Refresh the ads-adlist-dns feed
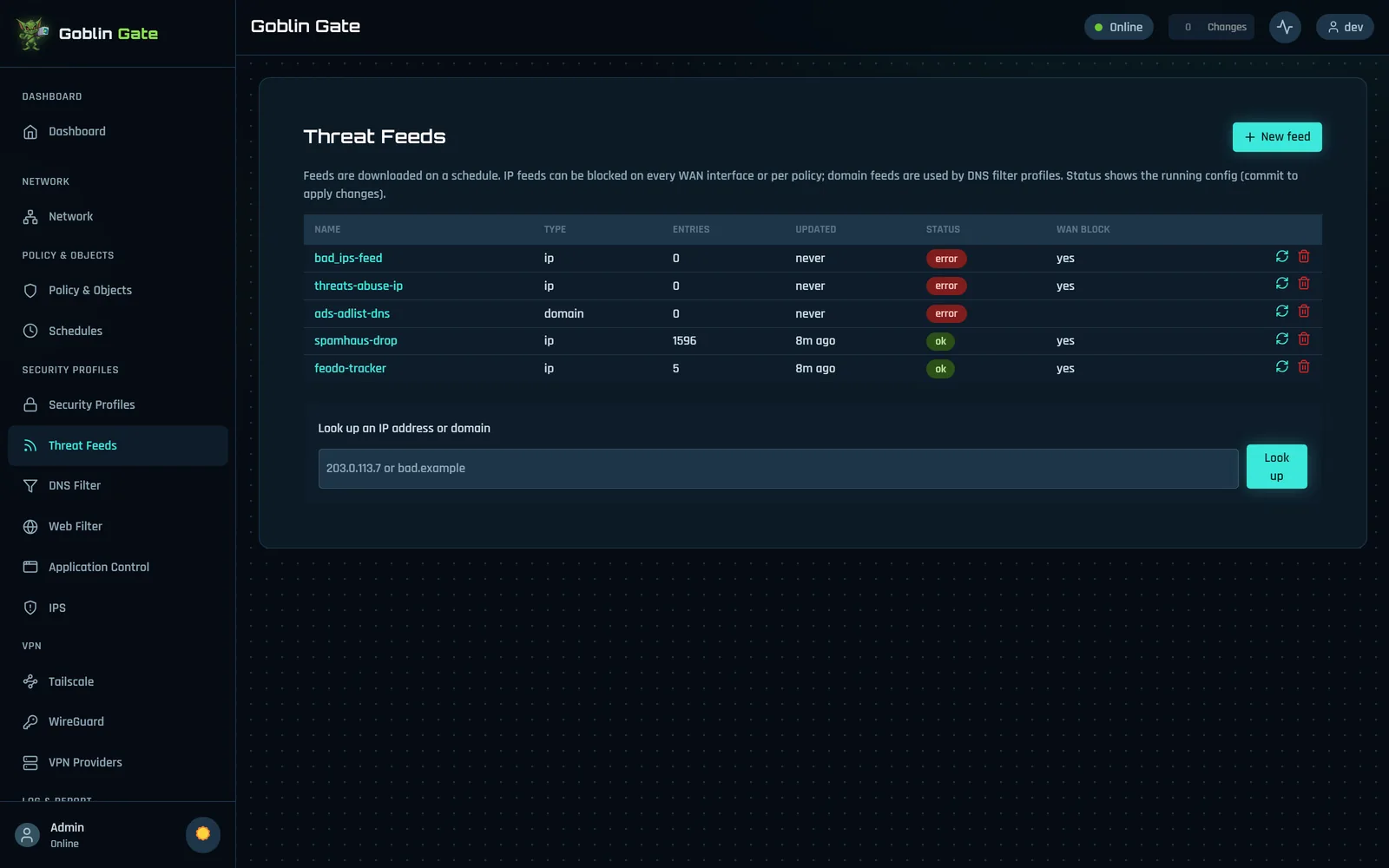Screen dimensions: 1389x868 tap(1281, 311)
